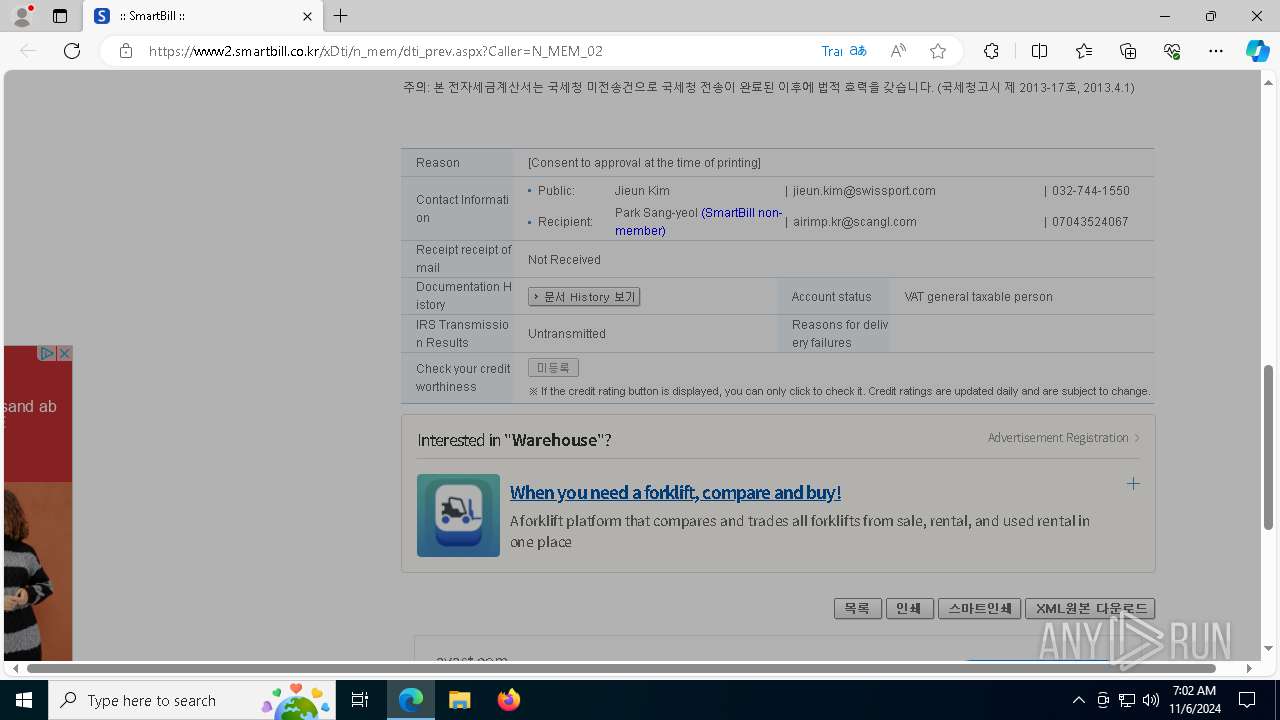Image resolution: width=1280 pixels, height=720 pixels.
Task: Click the jieun.kim@swissport.com email text
Action: [864, 191]
